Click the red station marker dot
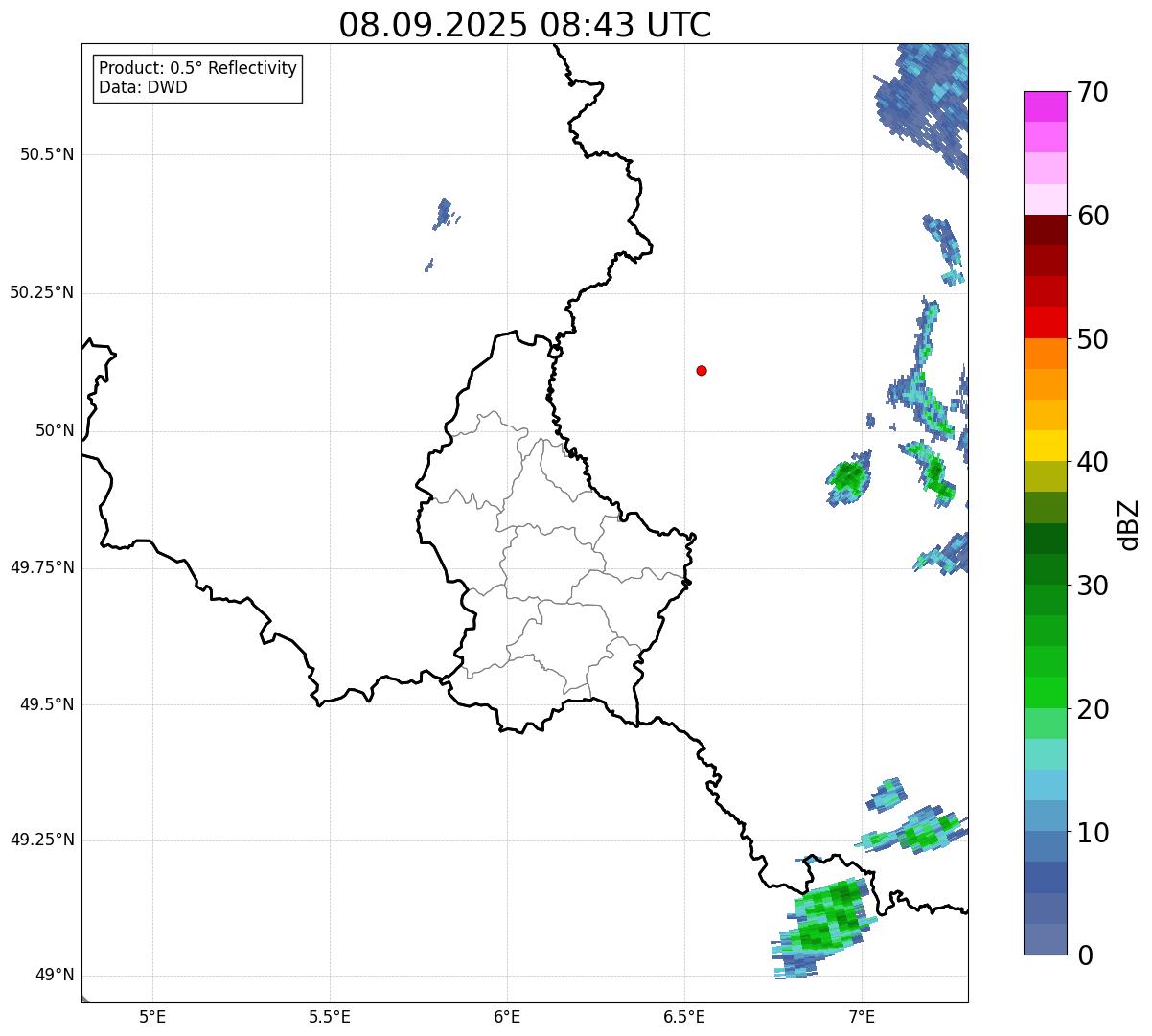 pos(702,370)
